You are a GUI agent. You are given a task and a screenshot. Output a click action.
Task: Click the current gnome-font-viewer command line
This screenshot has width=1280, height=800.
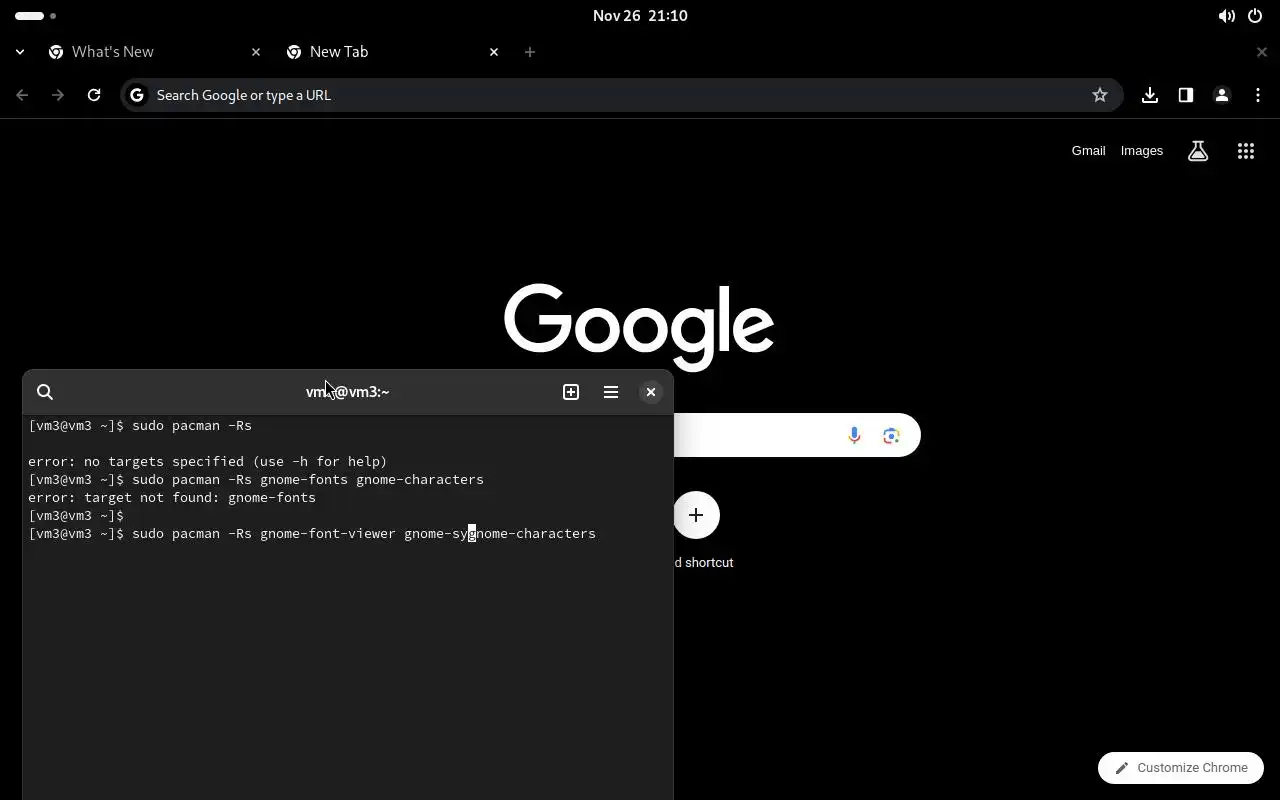coord(312,533)
